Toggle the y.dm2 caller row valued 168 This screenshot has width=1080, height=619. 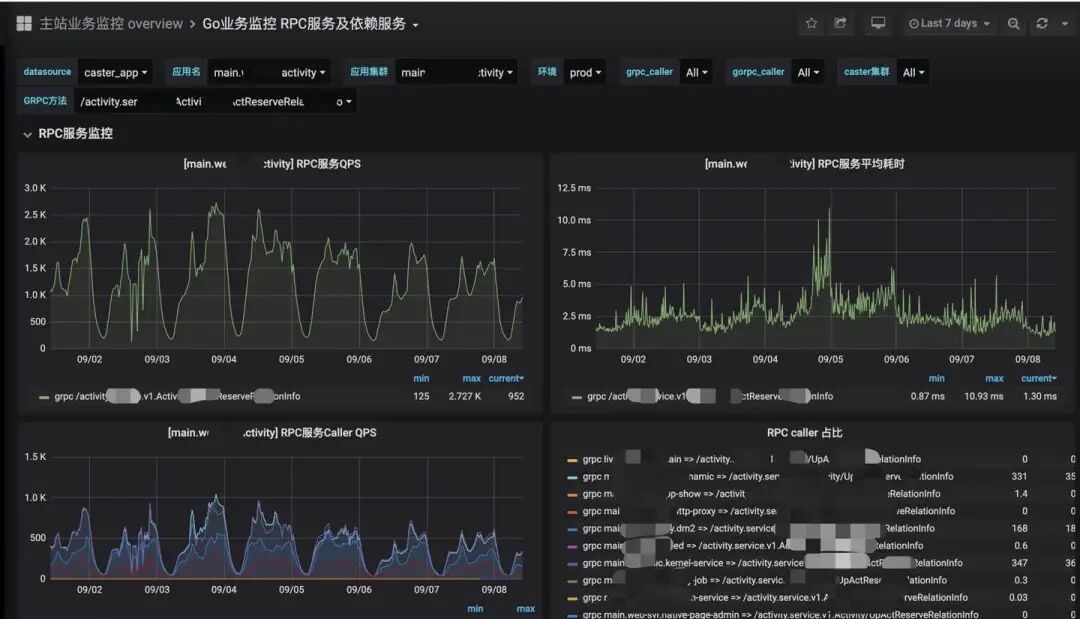(758, 528)
